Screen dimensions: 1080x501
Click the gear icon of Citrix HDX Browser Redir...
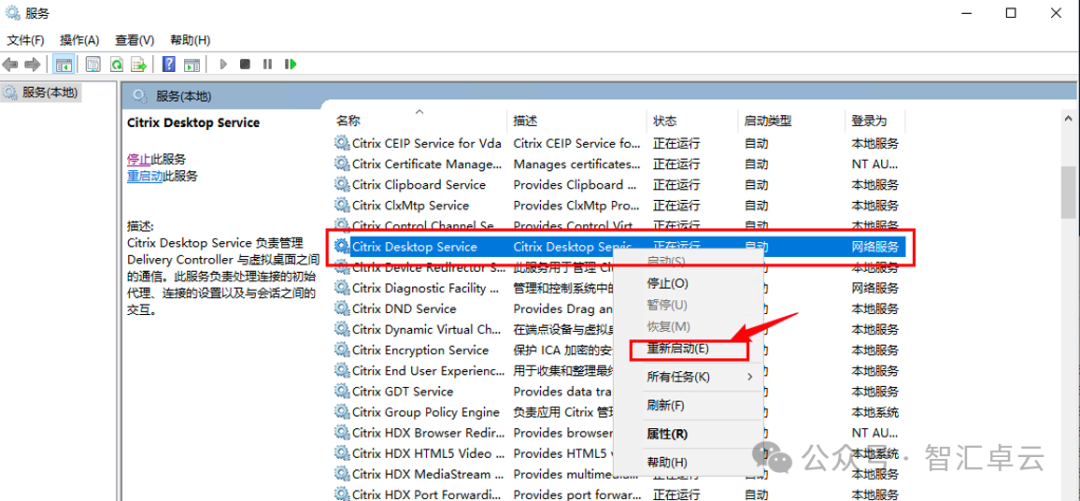342,433
